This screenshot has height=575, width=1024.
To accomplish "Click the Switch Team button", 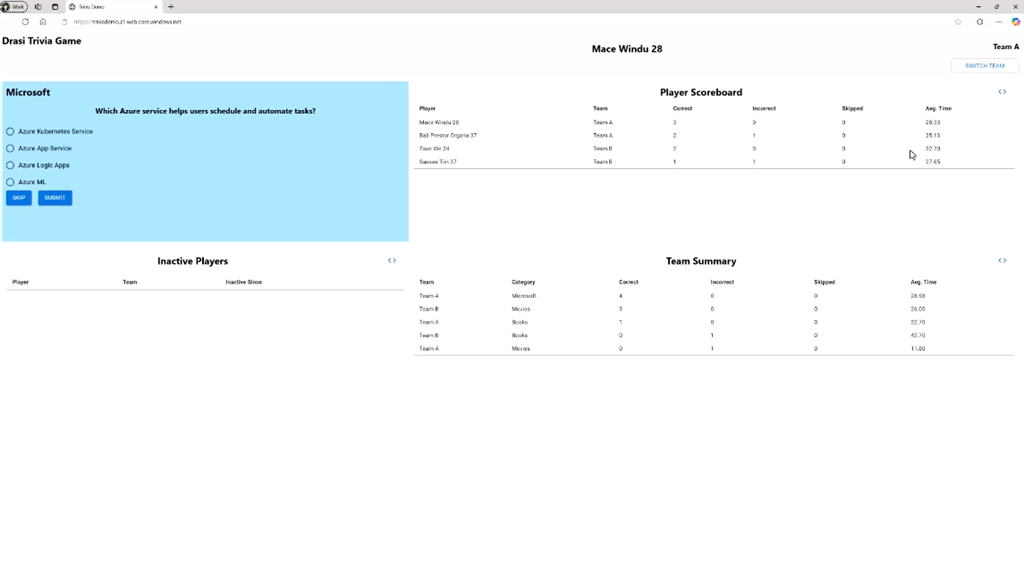I will 985,66.
